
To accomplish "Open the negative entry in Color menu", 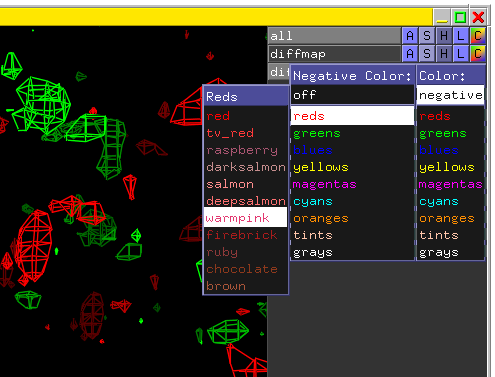I will pos(450,95).
